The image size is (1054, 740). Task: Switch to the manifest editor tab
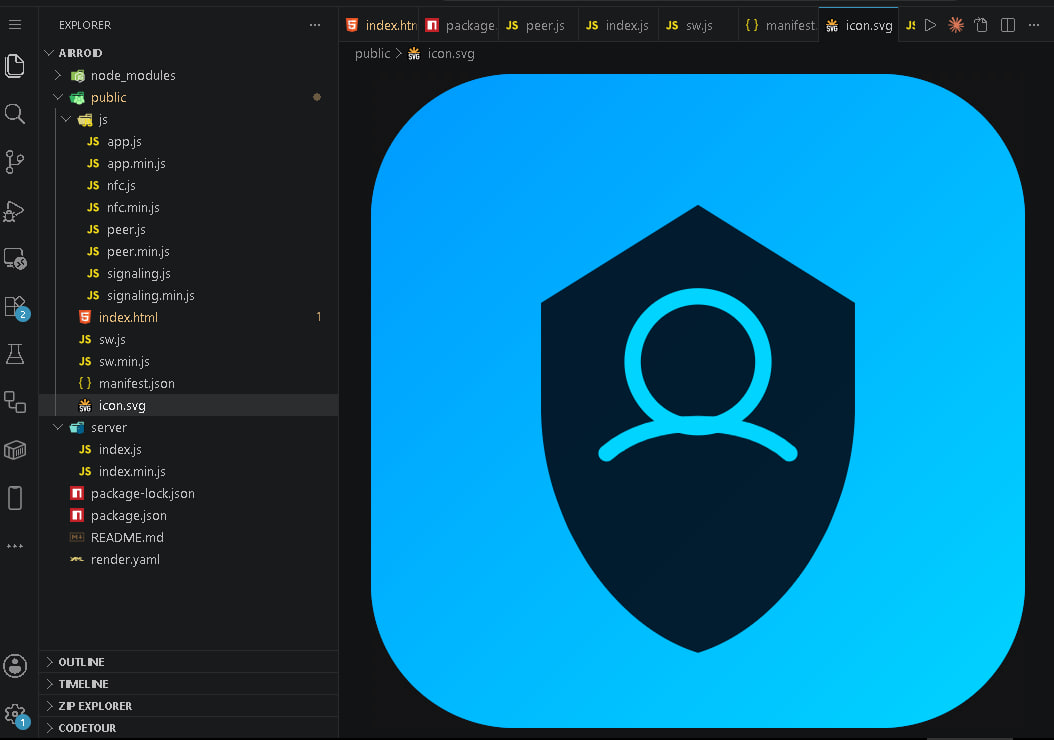(779, 26)
